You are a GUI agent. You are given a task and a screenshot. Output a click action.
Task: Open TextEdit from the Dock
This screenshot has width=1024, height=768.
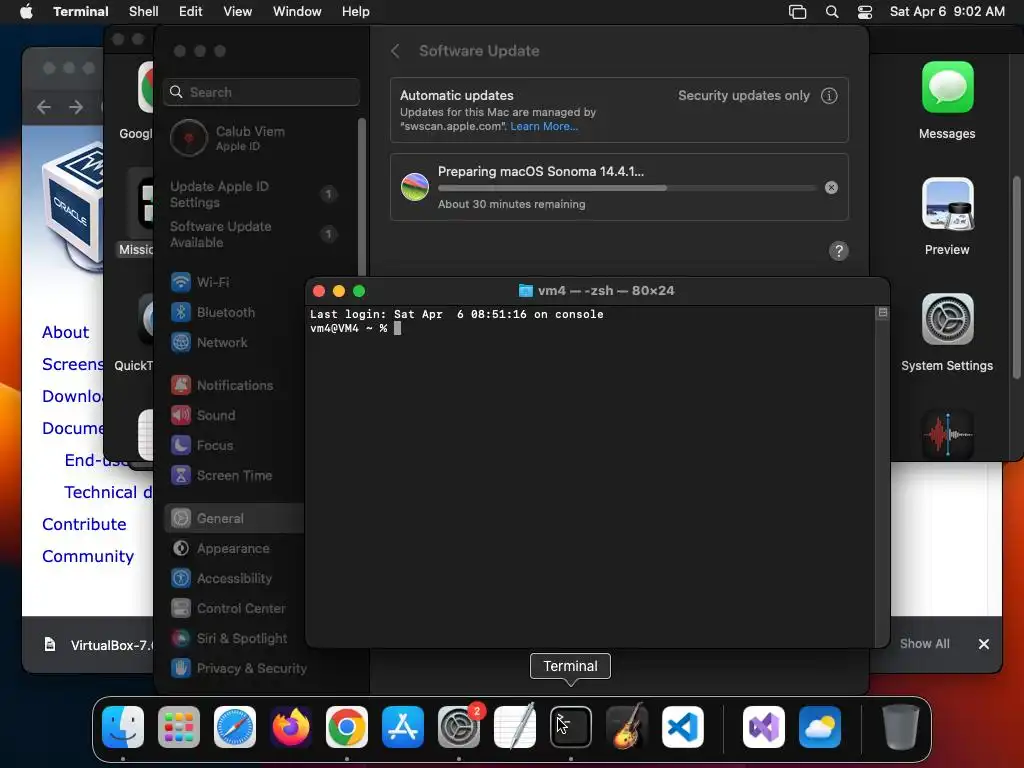[515, 727]
